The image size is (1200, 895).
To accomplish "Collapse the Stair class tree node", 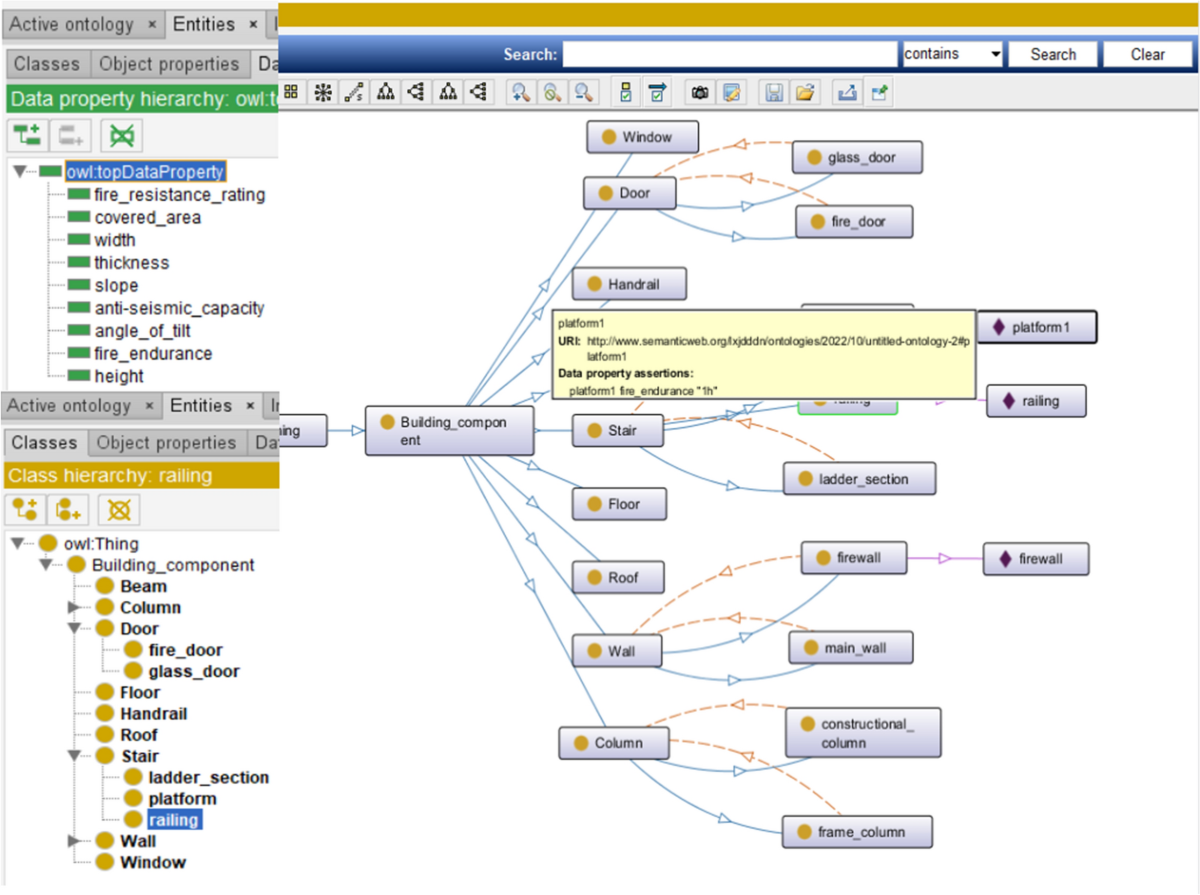I will tap(75, 757).
